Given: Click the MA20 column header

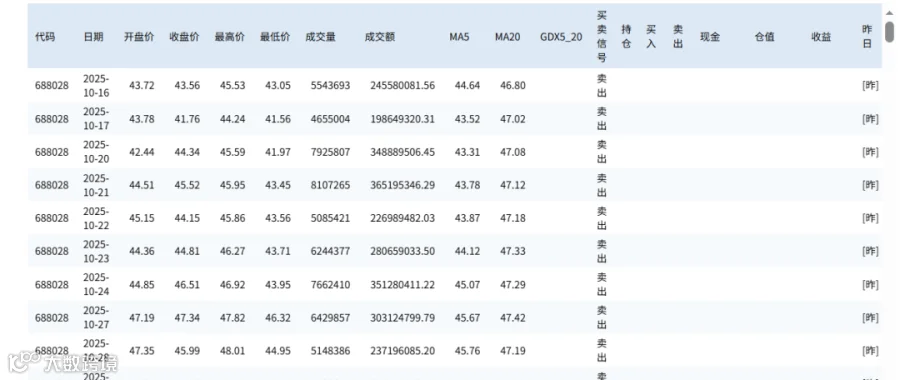Looking at the screenshot, I should coord(507,37).
